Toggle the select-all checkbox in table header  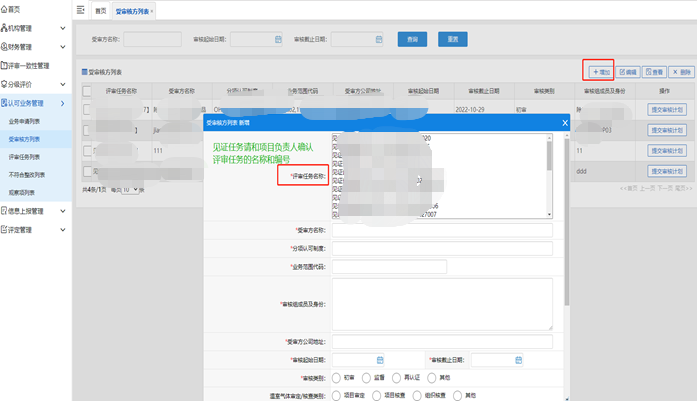click(x=87, y=91)
